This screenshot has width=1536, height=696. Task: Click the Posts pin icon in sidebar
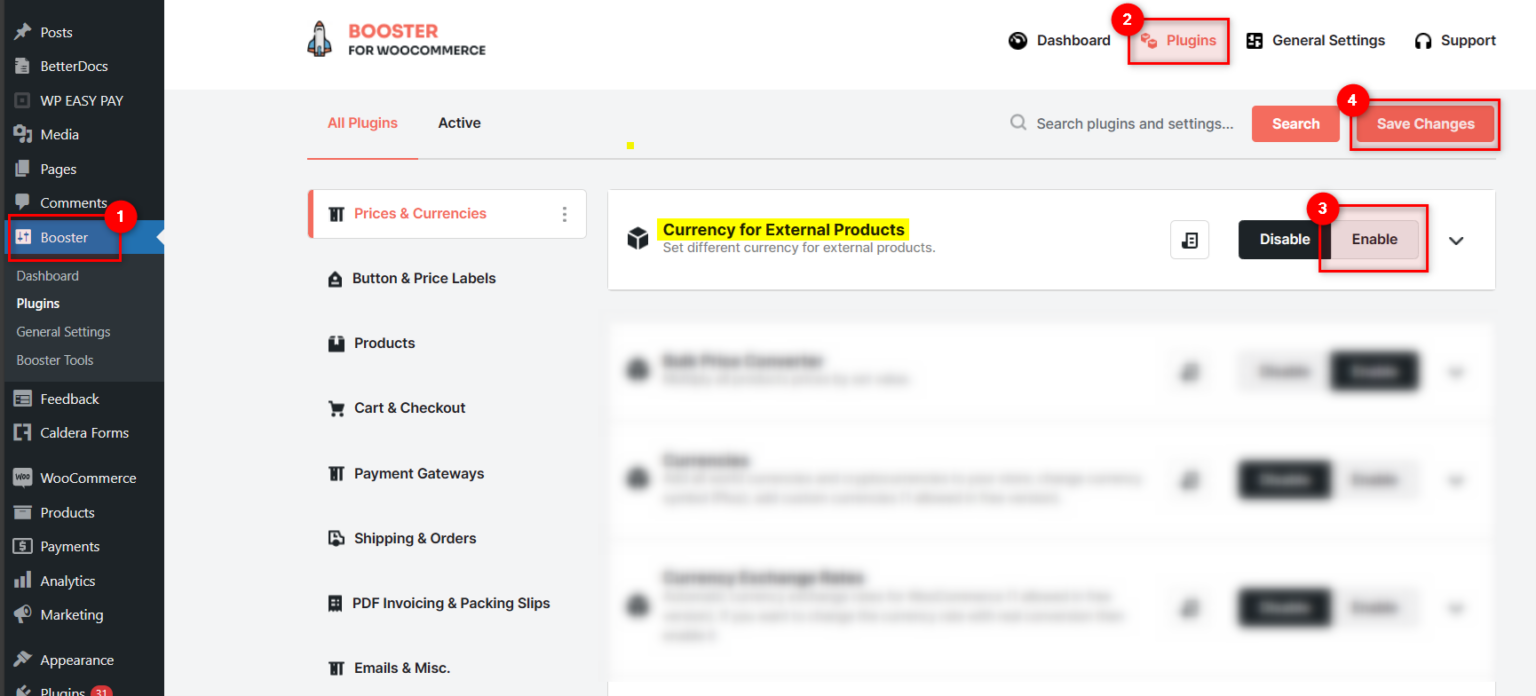[23, 32]
